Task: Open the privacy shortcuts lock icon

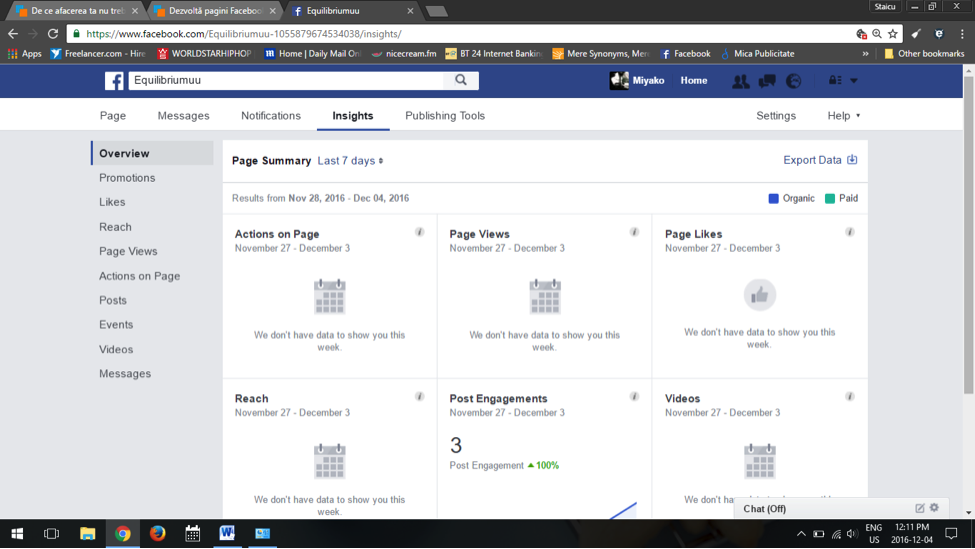Action: click(834, 80)
